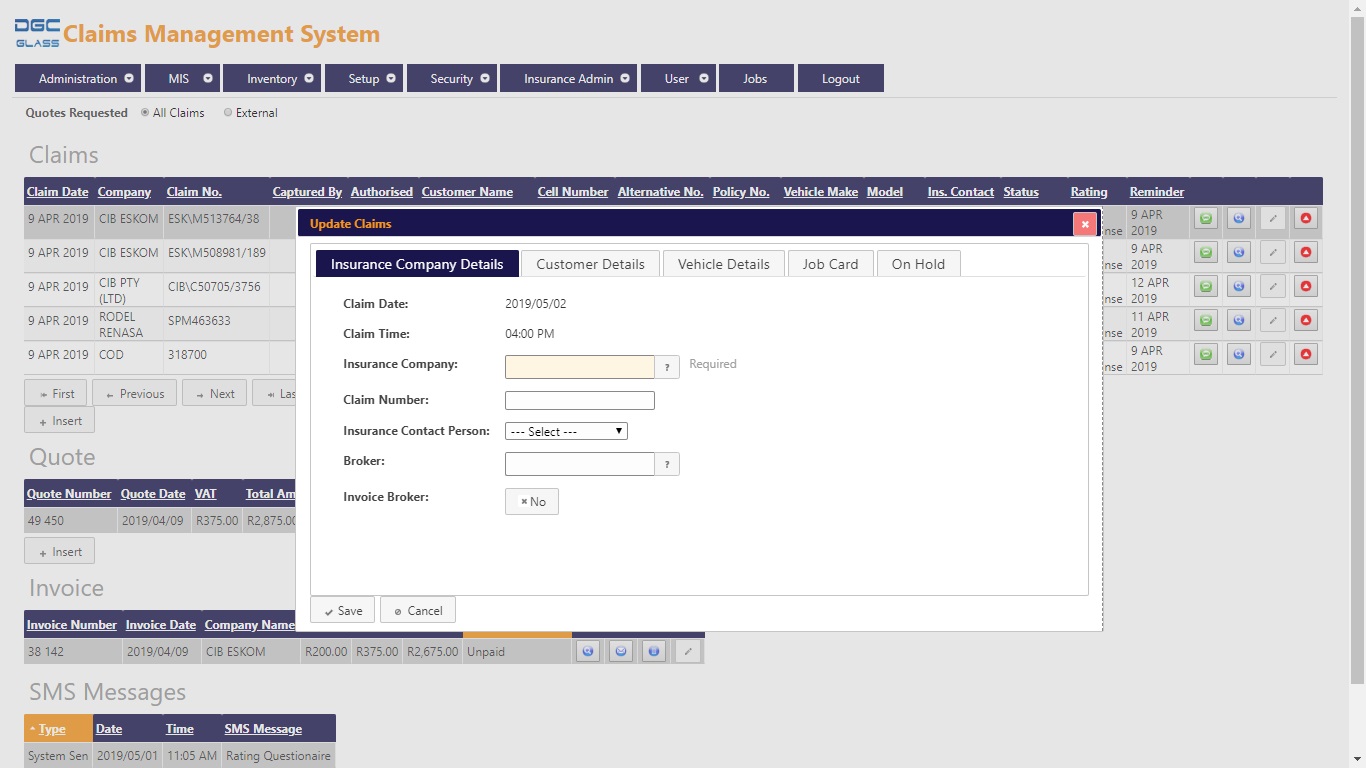Click the Save button in Update Claims

tap(342, 609)
